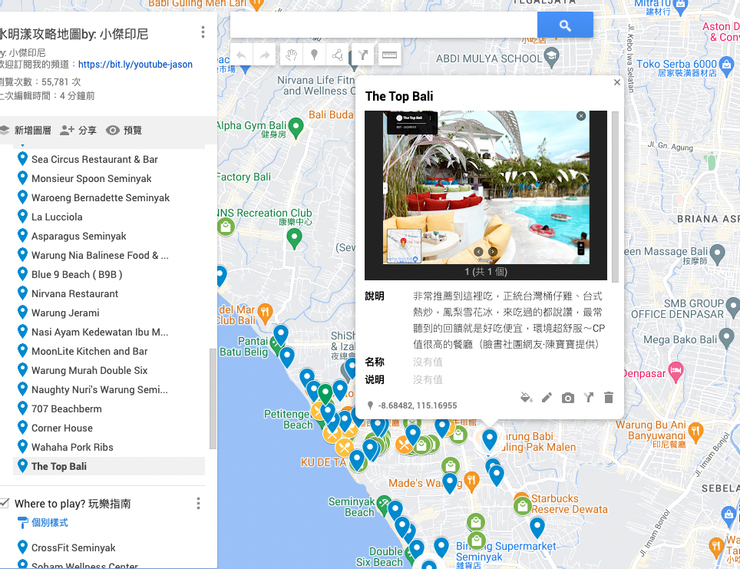Open the 個別樣式 style selector
Viewport: 740px width, 569px height.
[x=43, y=523]
